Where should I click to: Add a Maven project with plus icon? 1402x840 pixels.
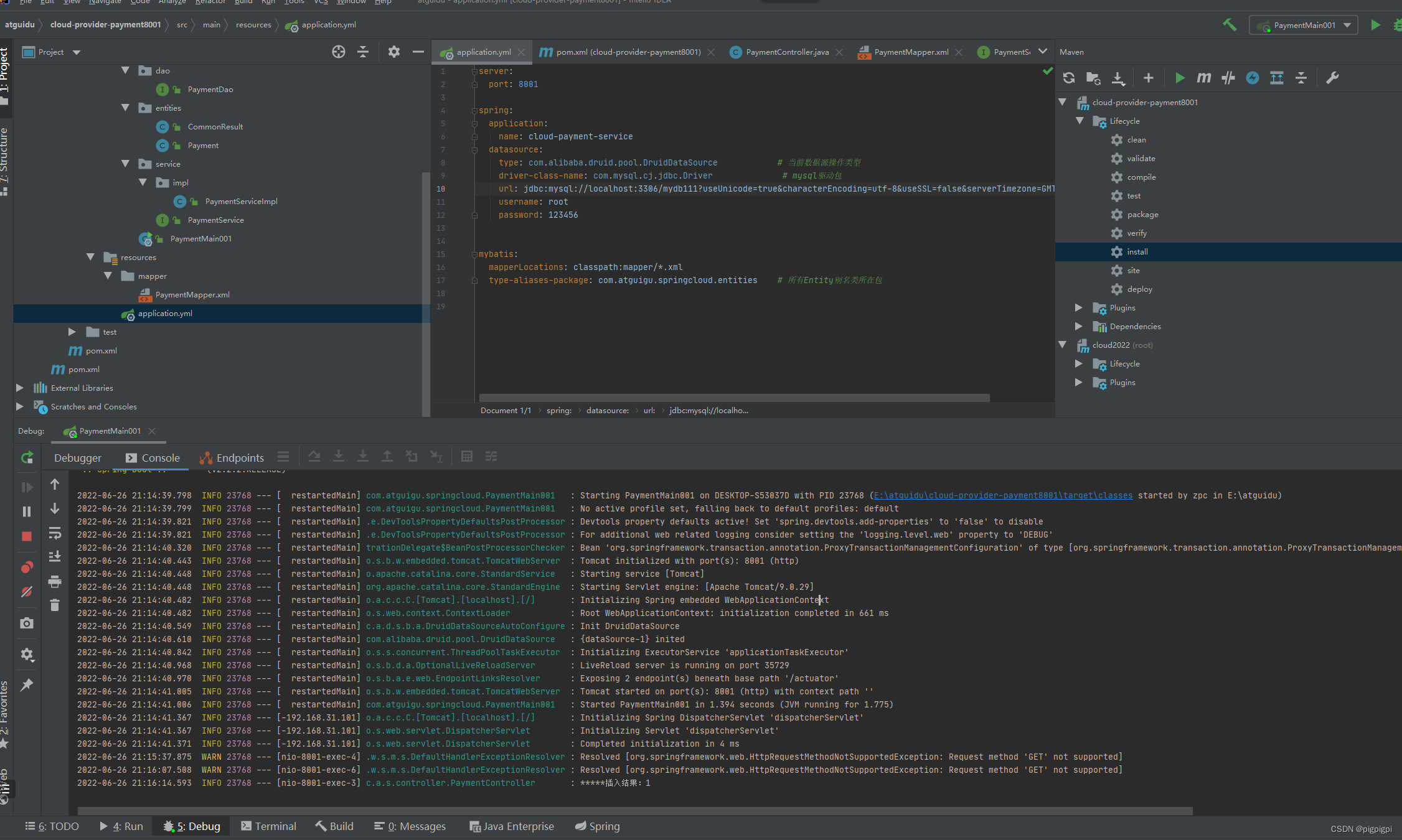(x=1148, y=78)
